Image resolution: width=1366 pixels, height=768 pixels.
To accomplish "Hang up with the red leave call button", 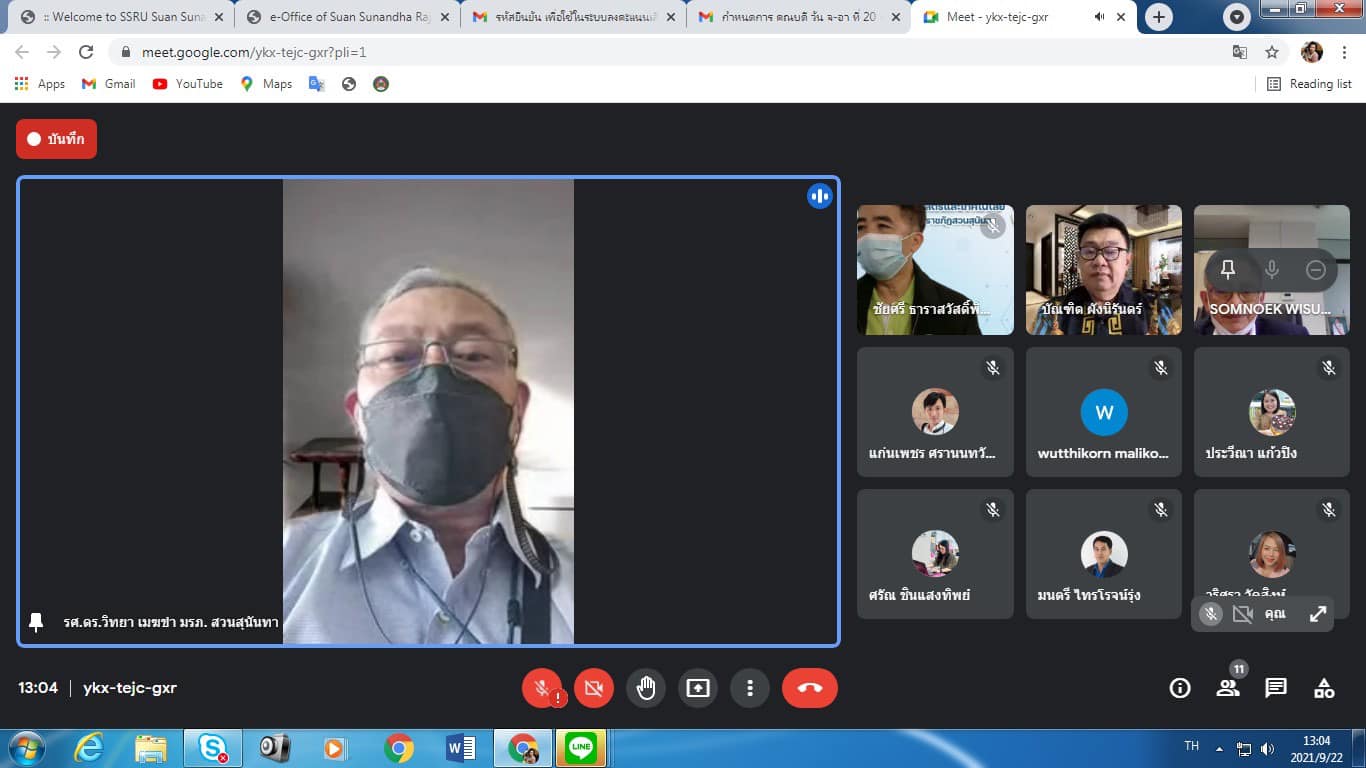I will point(809,688).
